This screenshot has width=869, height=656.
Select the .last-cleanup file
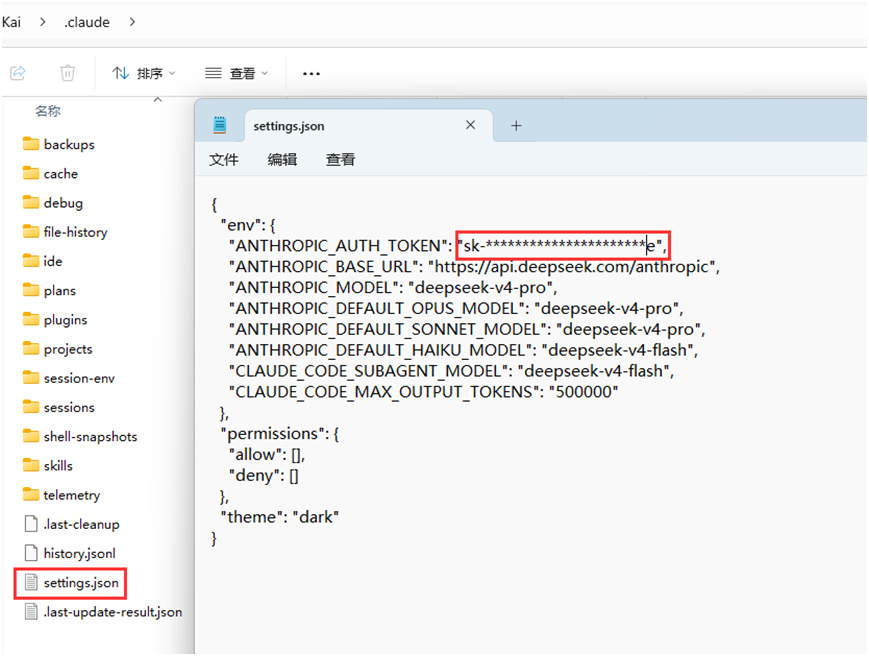pos(71,524)
